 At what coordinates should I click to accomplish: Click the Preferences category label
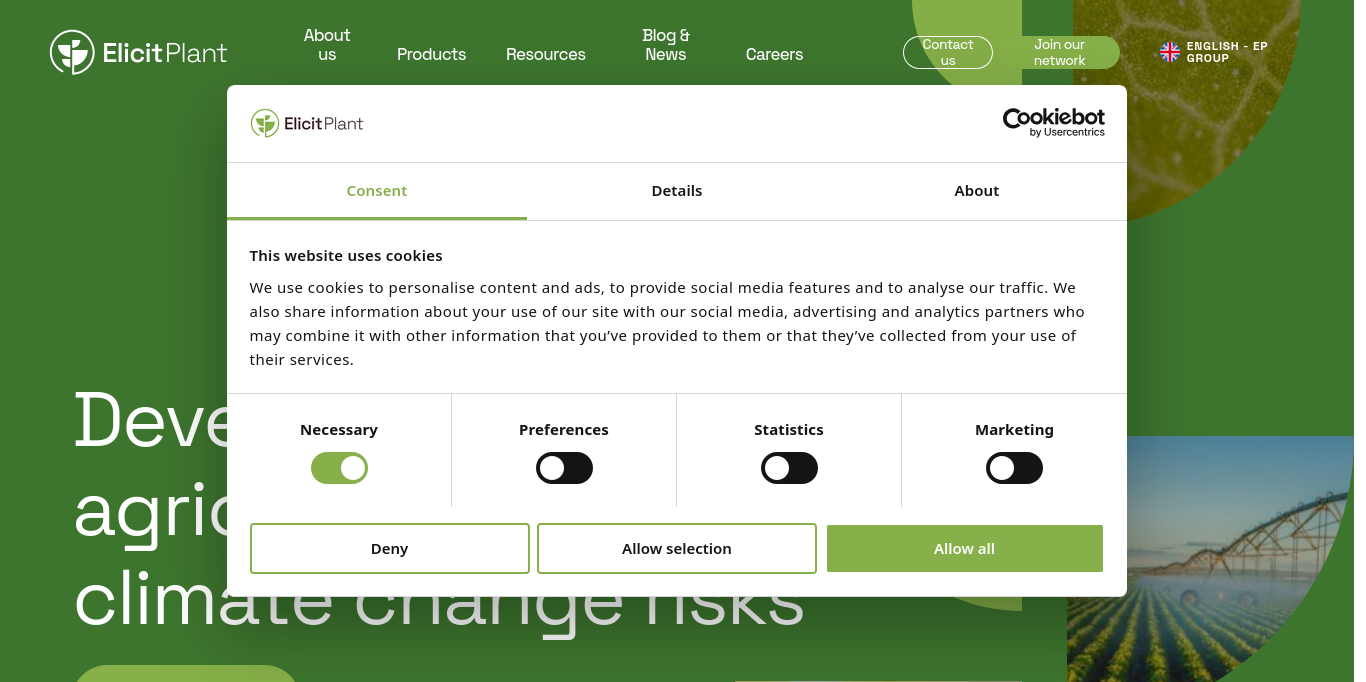(564, 430)
